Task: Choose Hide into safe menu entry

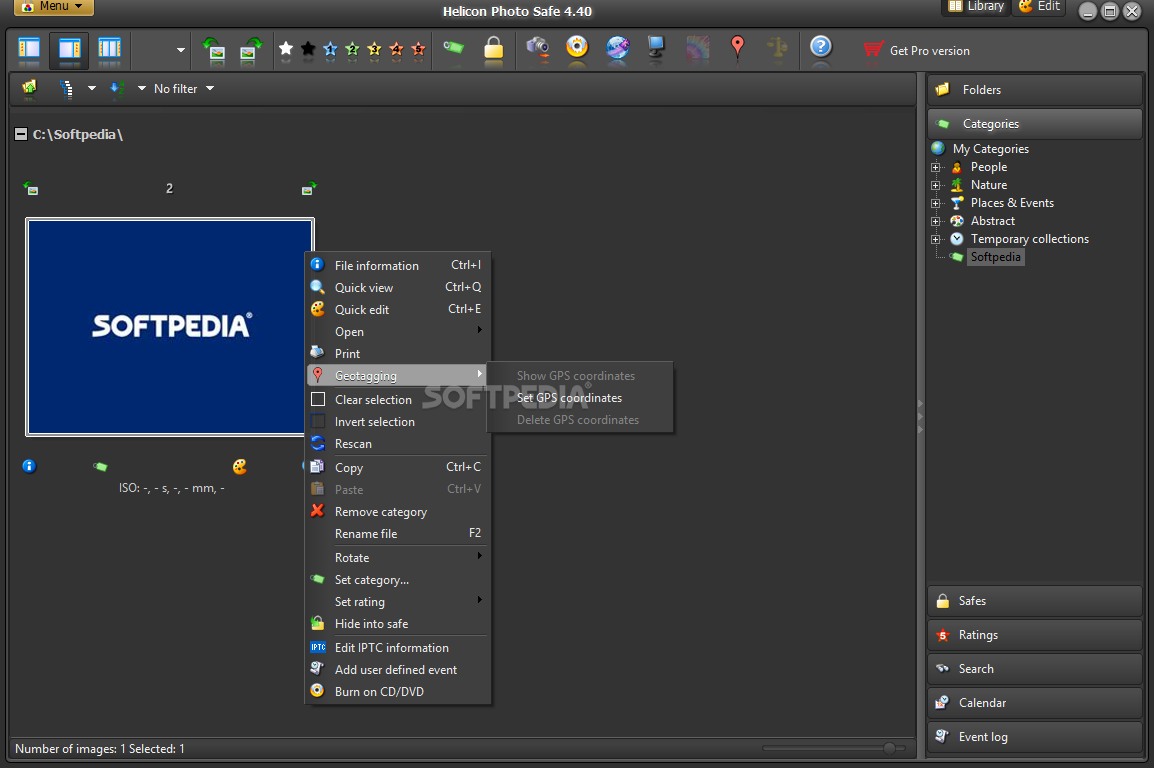Action: (x=397, y=624)
